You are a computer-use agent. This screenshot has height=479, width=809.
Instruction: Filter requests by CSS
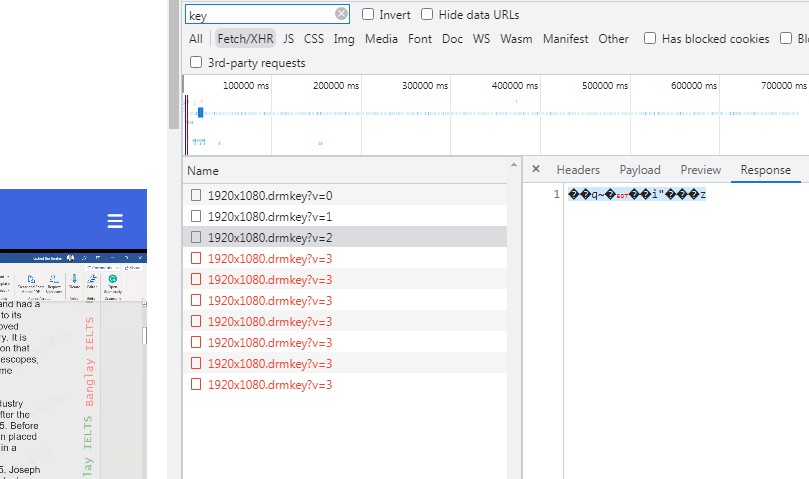314,39
